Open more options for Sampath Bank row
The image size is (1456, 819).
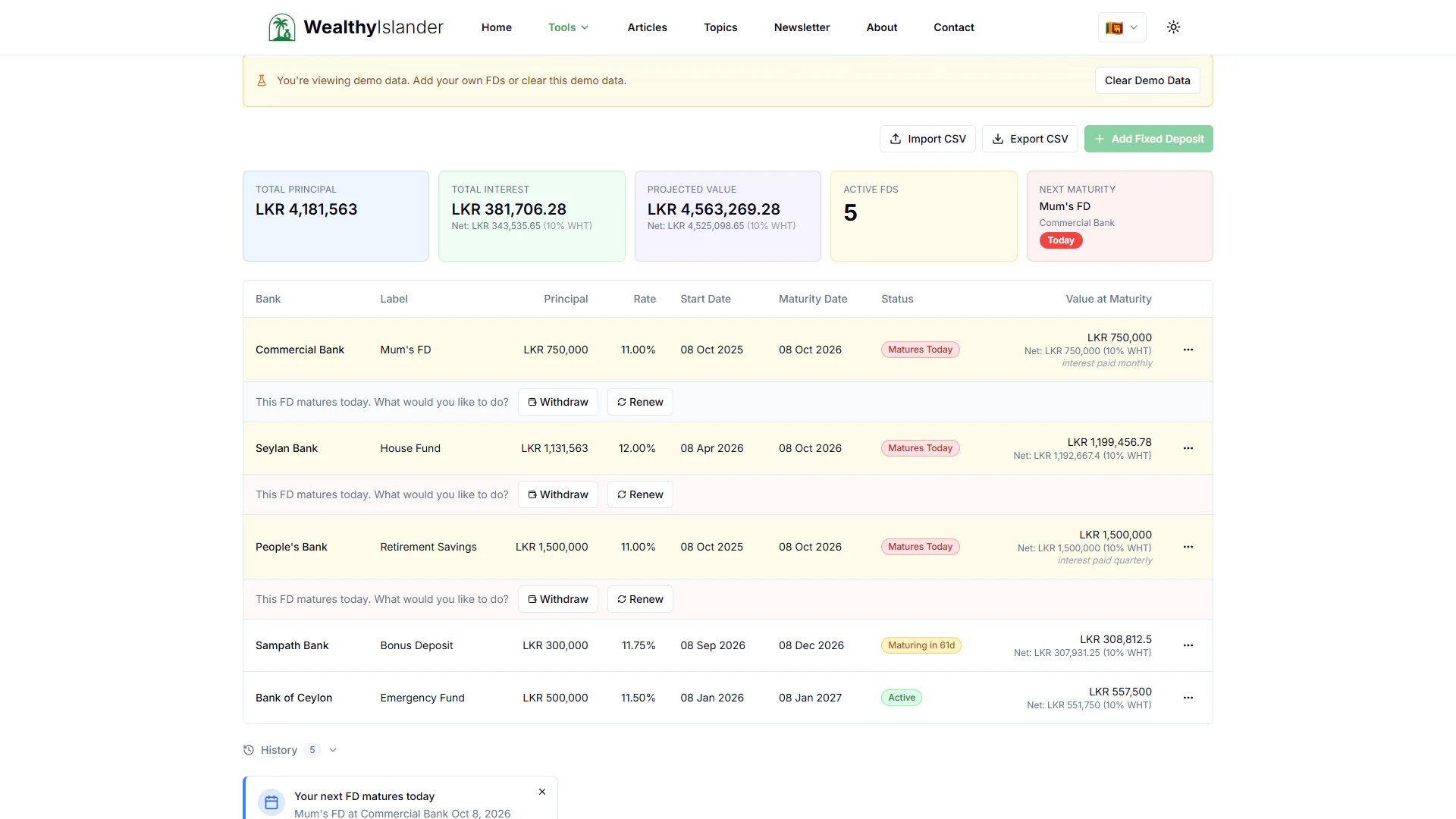[1188, 645]
